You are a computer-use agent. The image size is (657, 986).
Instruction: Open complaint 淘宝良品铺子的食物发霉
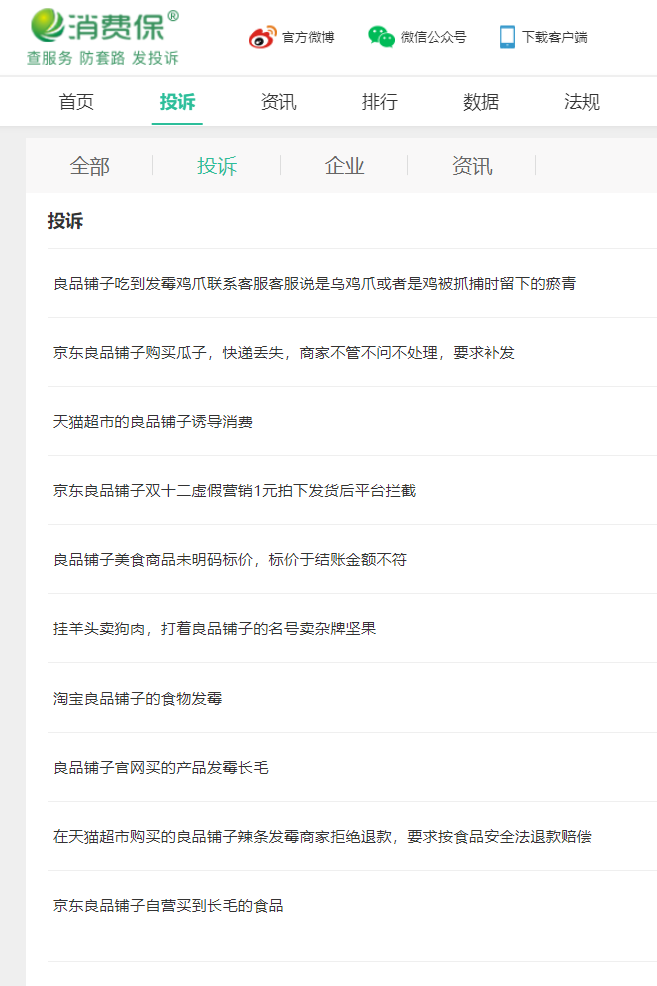pos(138,699)
